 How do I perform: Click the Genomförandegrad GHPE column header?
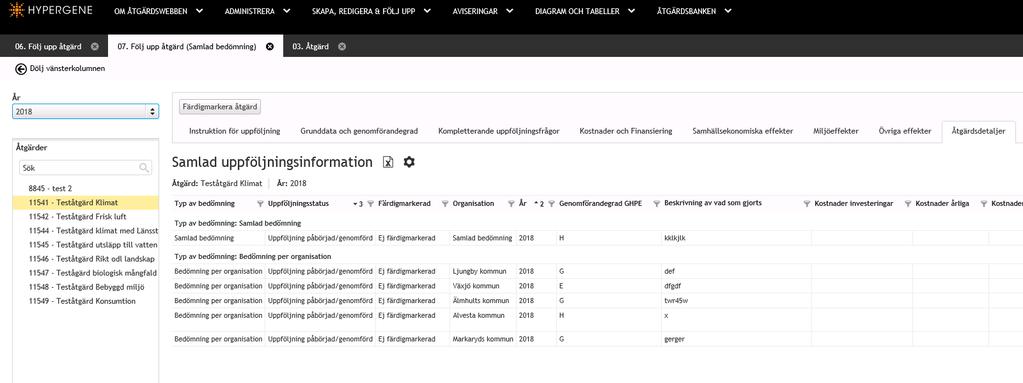[600, 204]
